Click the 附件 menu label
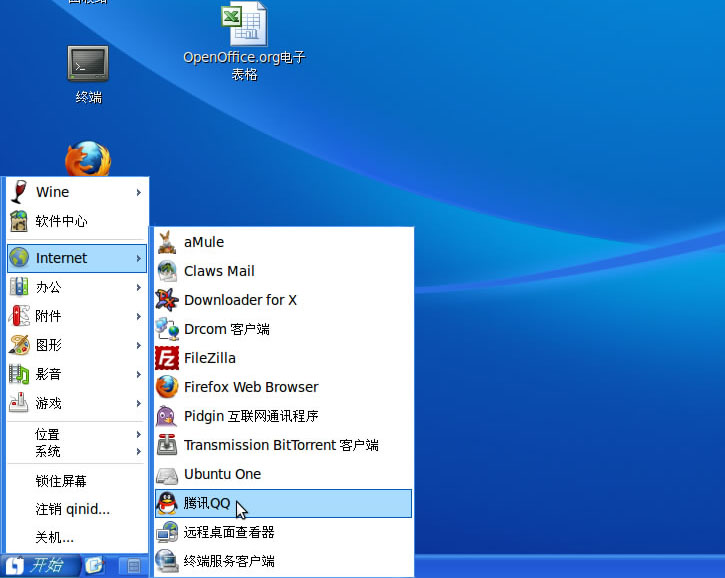The height and width of the screenshot is (578, 725). pyautogui.click(x=48, y=316)
